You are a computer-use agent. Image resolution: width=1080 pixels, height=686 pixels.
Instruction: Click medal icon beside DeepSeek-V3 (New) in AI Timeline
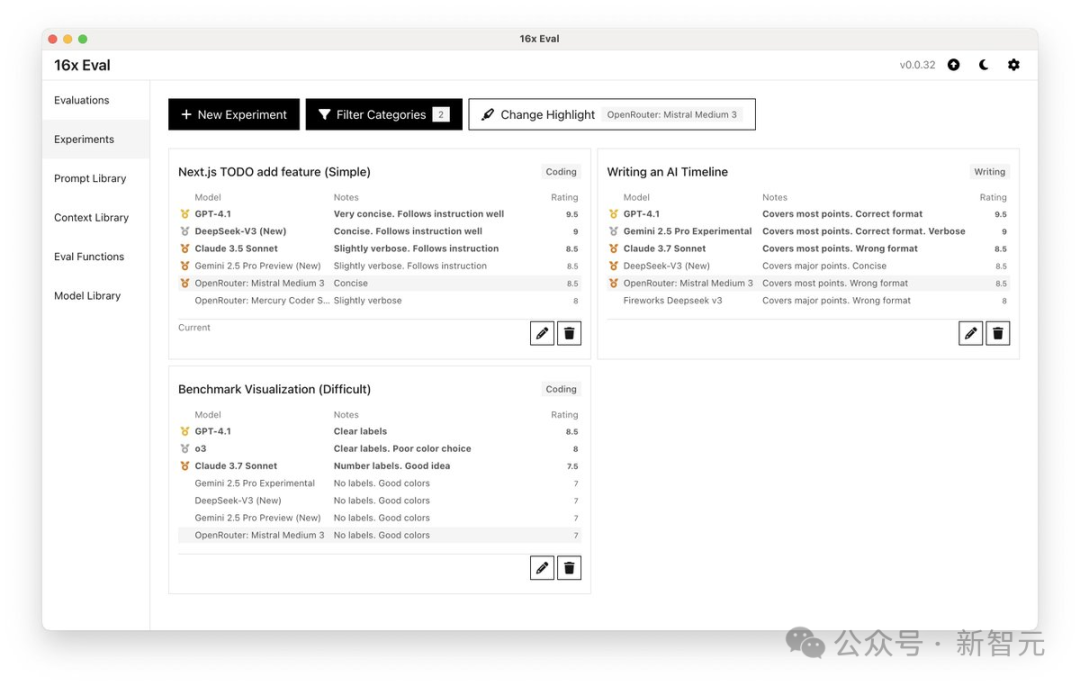[613, 266]
